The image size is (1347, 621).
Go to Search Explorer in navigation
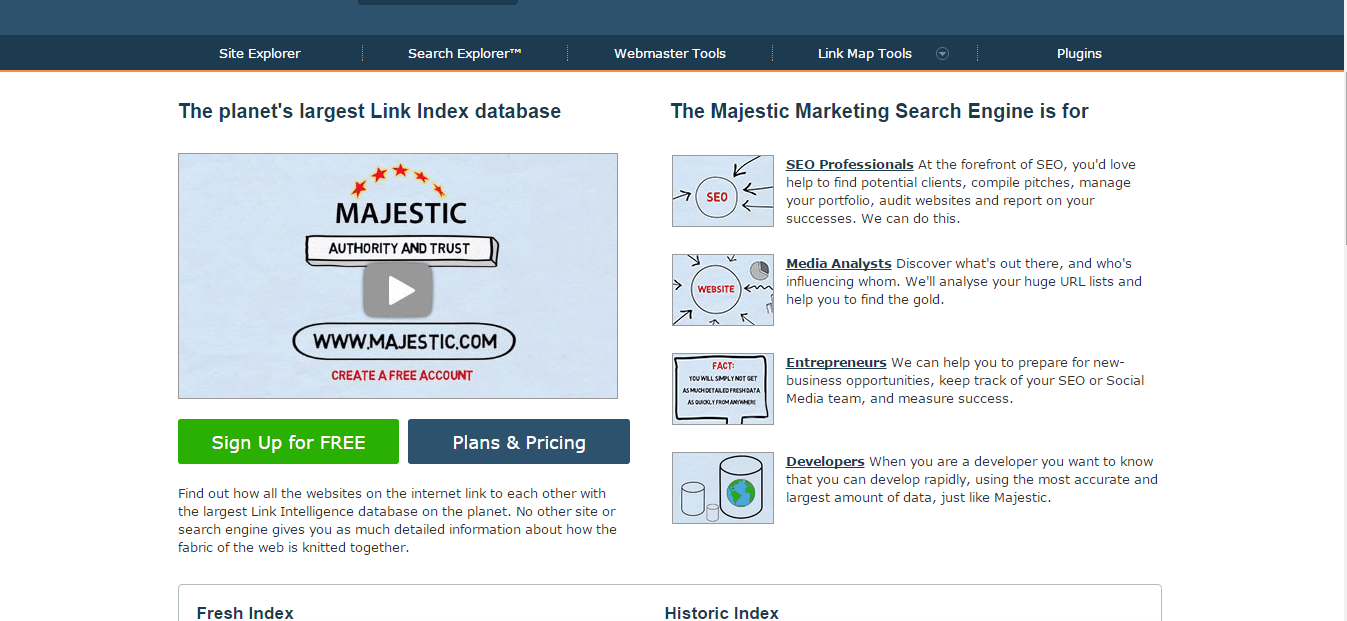point(465,54)
